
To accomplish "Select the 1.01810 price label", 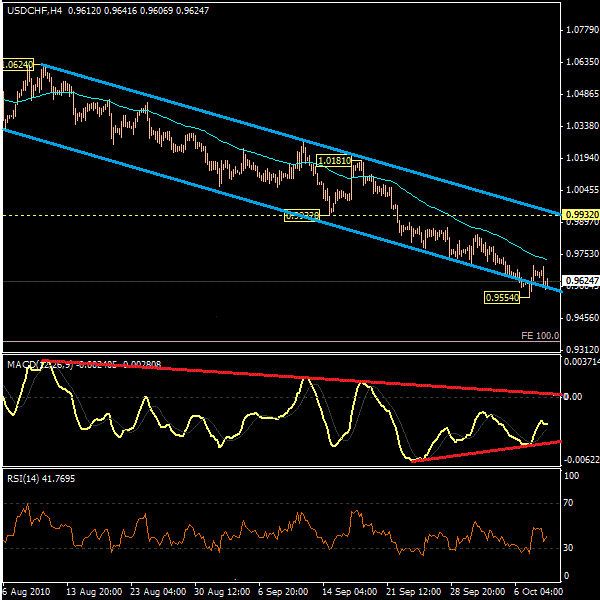I will [334, 161].
